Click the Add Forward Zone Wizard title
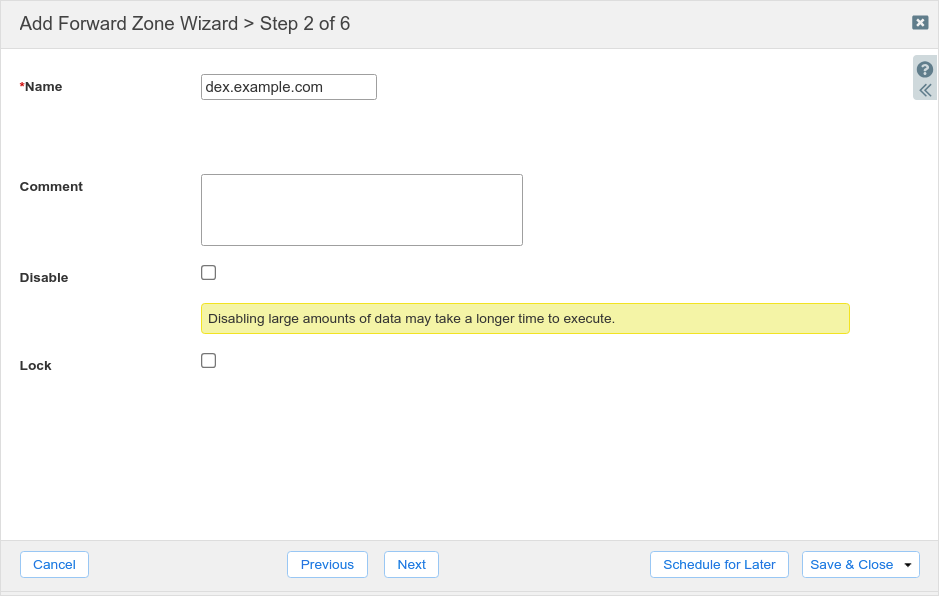939x596 pixels. [128, 23]
